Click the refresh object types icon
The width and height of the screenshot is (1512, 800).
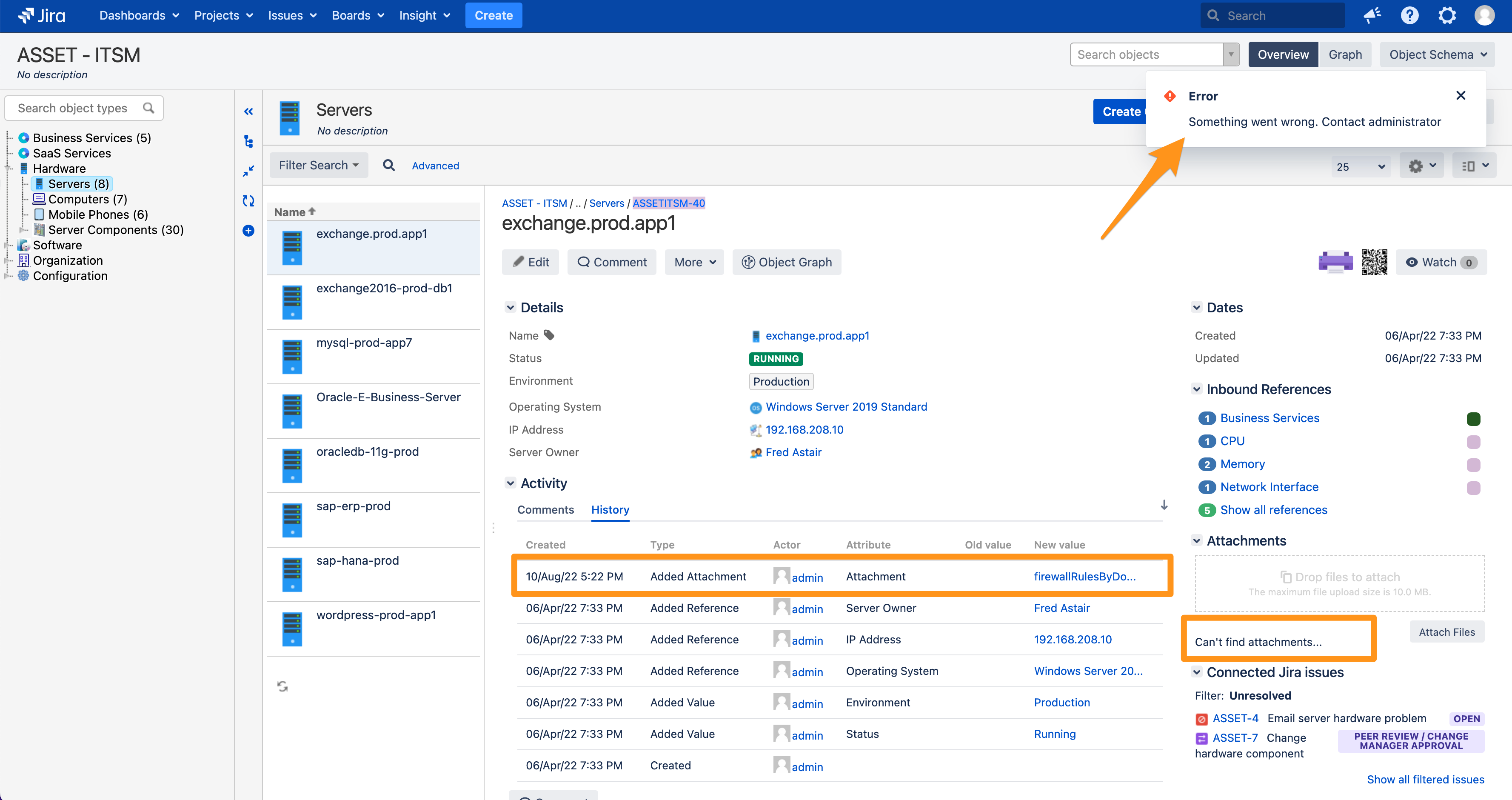(248, 201)
